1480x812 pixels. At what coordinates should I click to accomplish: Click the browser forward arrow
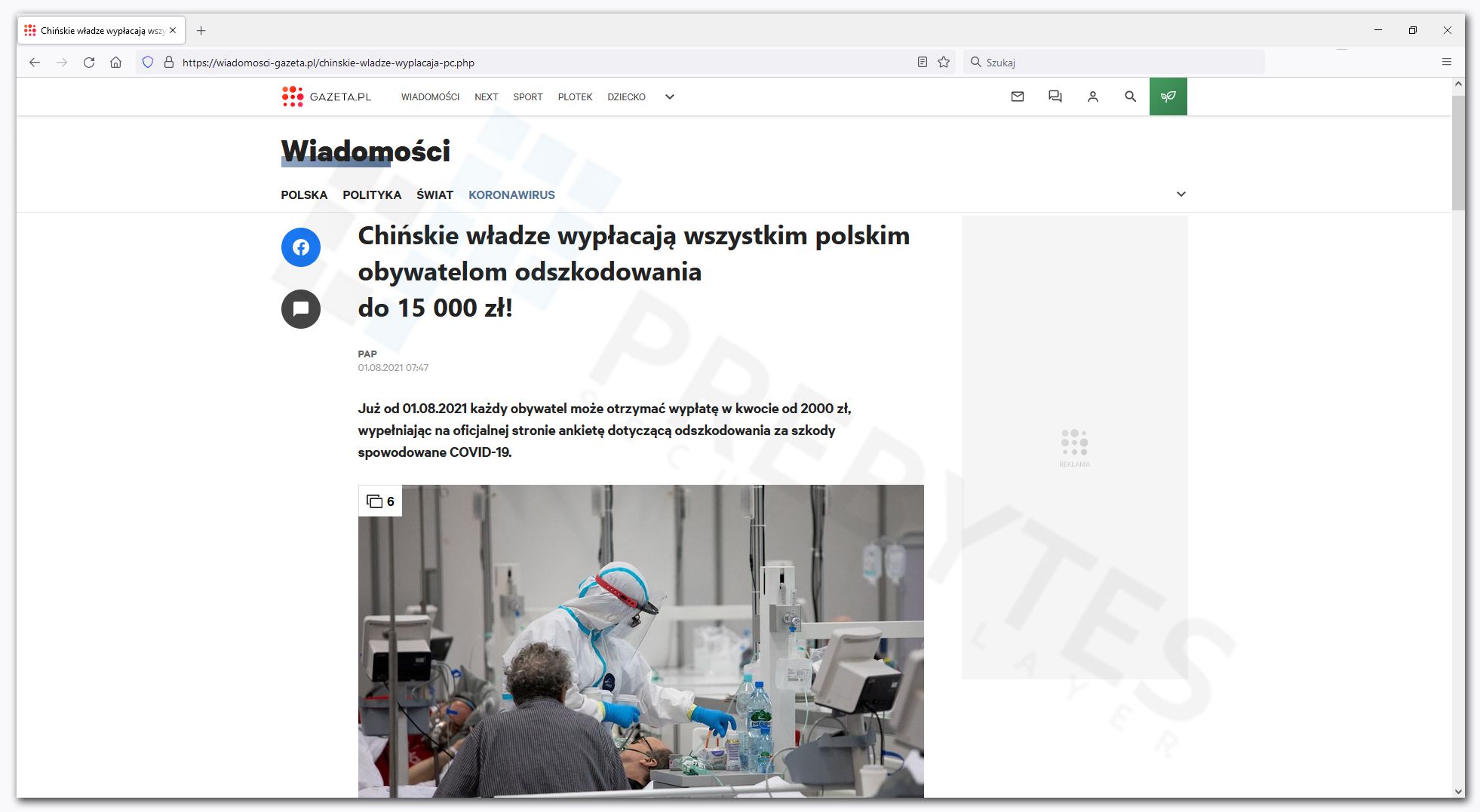pyautogui.click(x=62, y=63)
